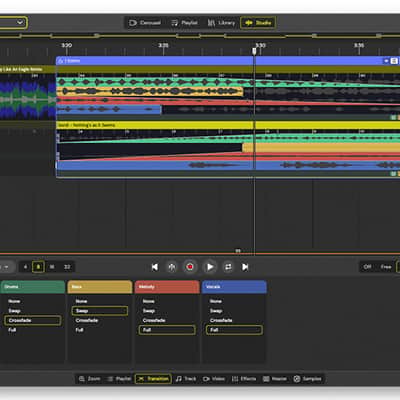Set transition length to 8 bars

pyautogui.click(x=38, y=267)
